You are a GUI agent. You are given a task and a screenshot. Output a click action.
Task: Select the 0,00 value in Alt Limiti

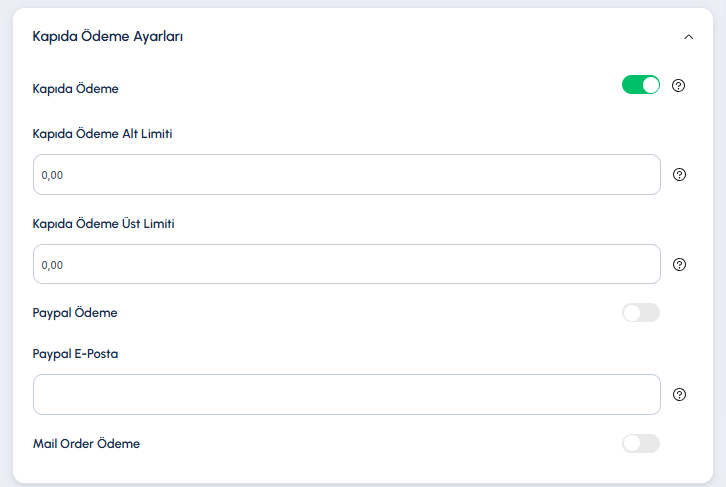52,175
